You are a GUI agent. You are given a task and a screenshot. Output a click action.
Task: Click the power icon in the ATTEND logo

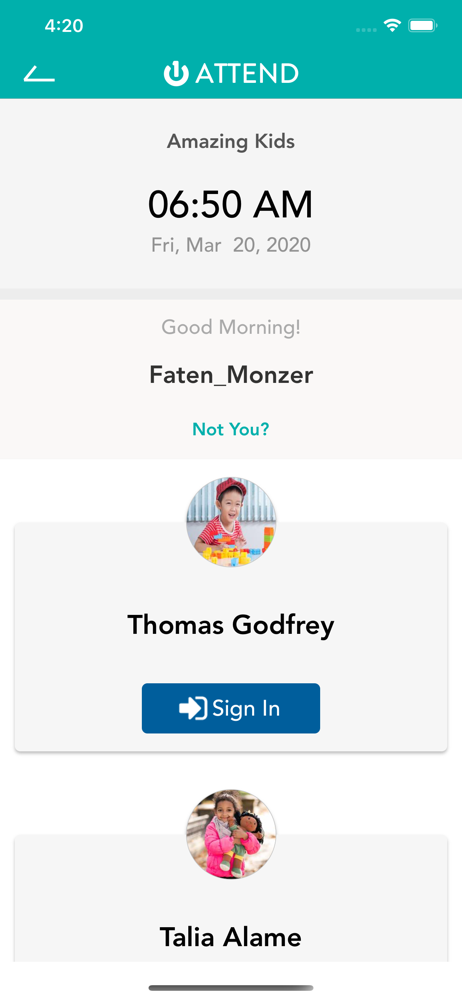tap(176, 74)
